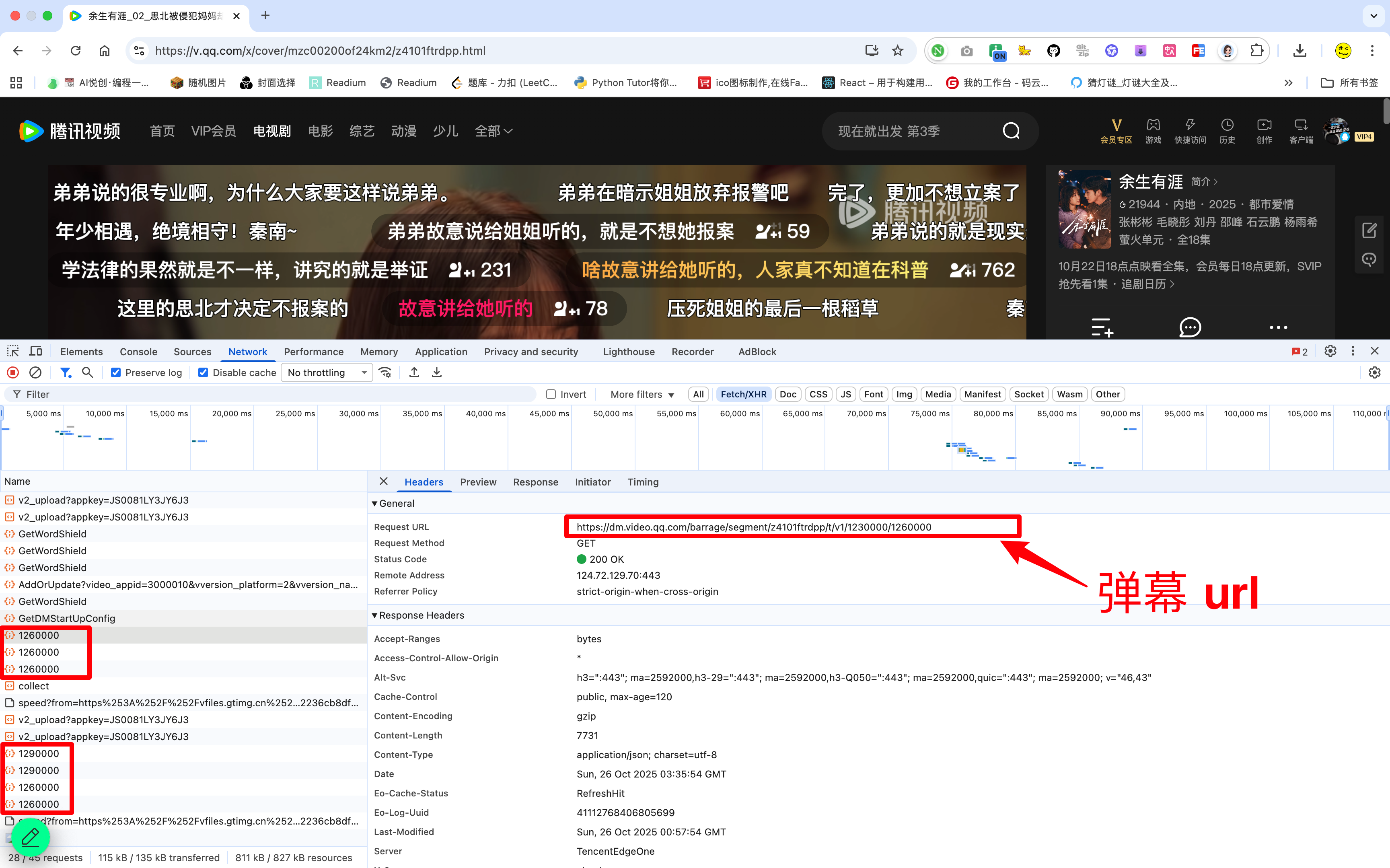Switch to the Elements panel tab
The width and height of the screenshot is (1390, 868).
82,351
